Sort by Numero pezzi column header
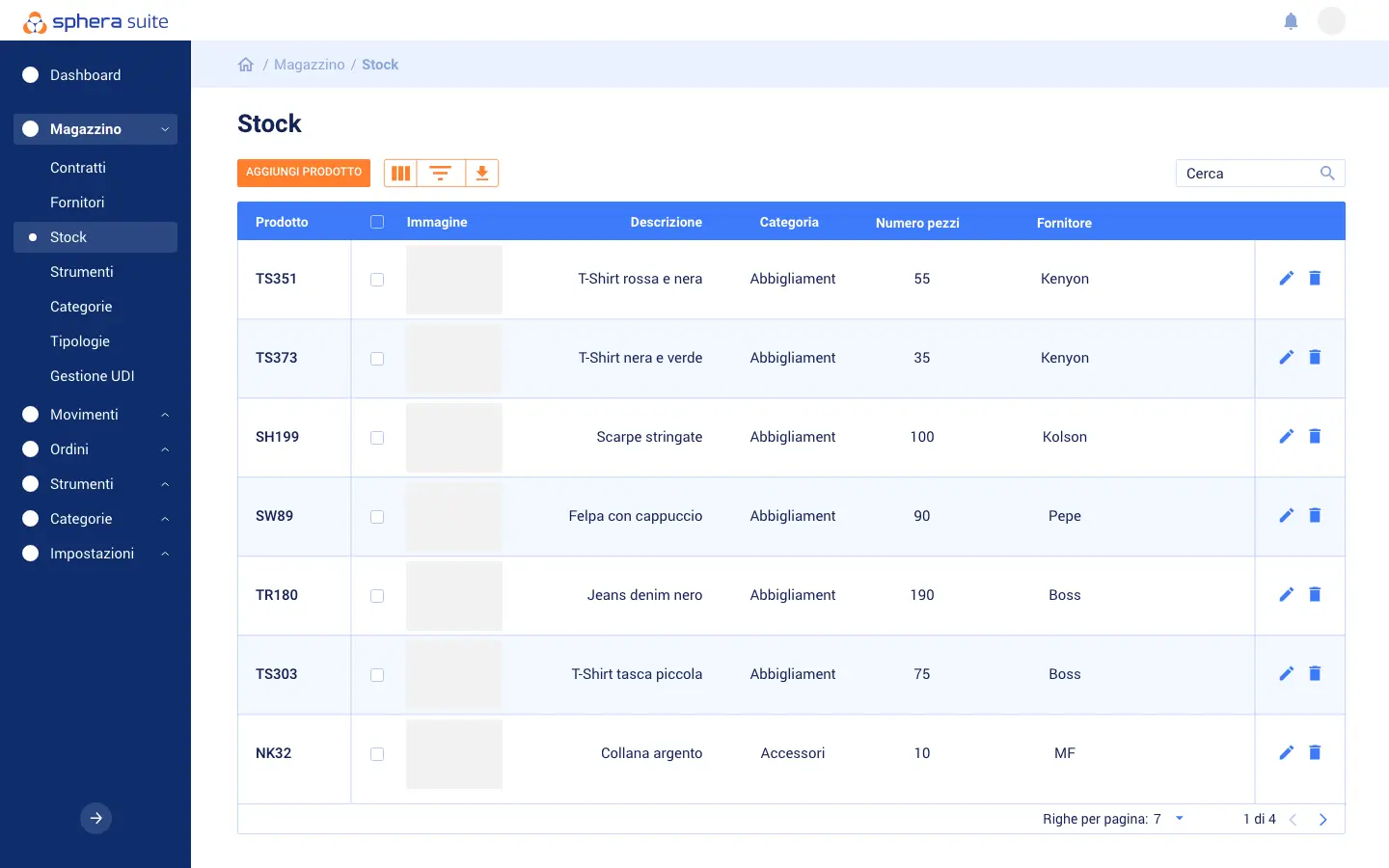The image size is (1389, 868). (x=917, y=223)
